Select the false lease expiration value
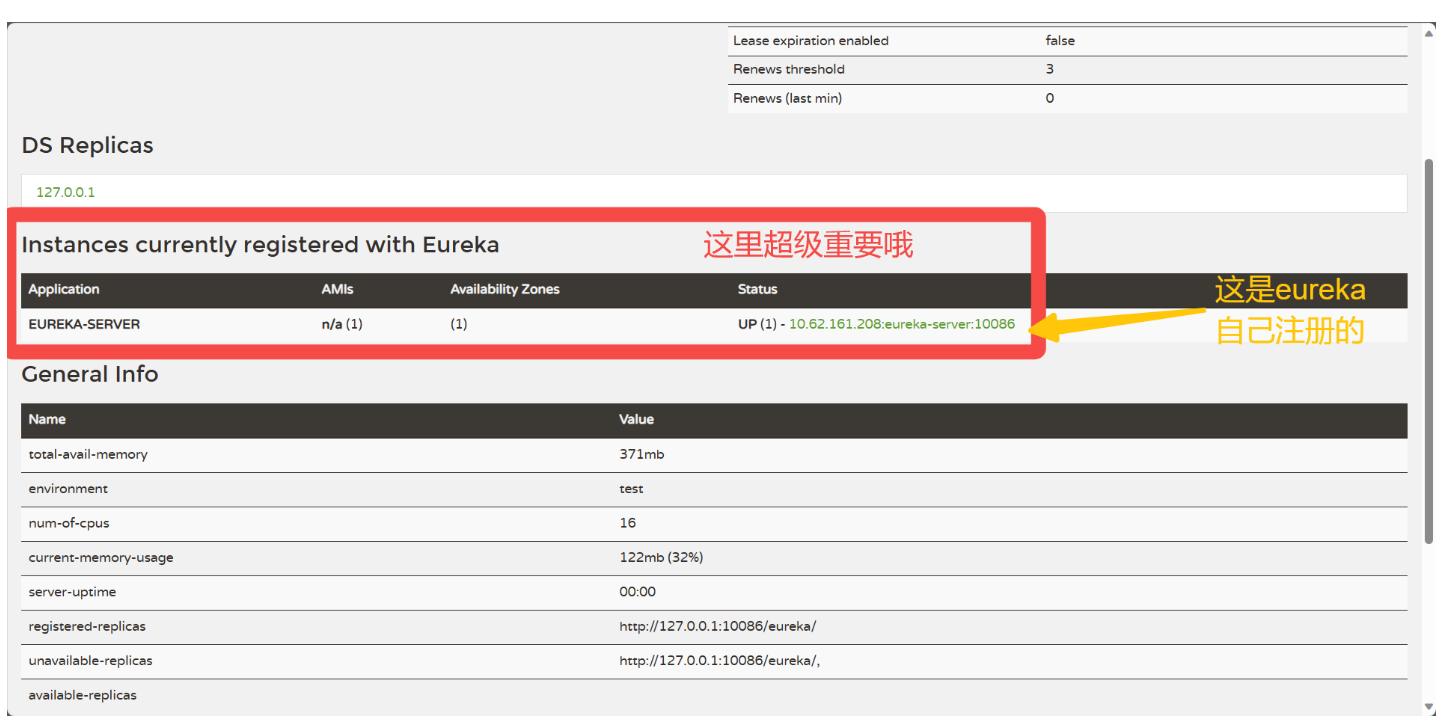Image resolution: width=1450 pixels, height=725 pixels. pyautogui.click(x=1060, y=41)
